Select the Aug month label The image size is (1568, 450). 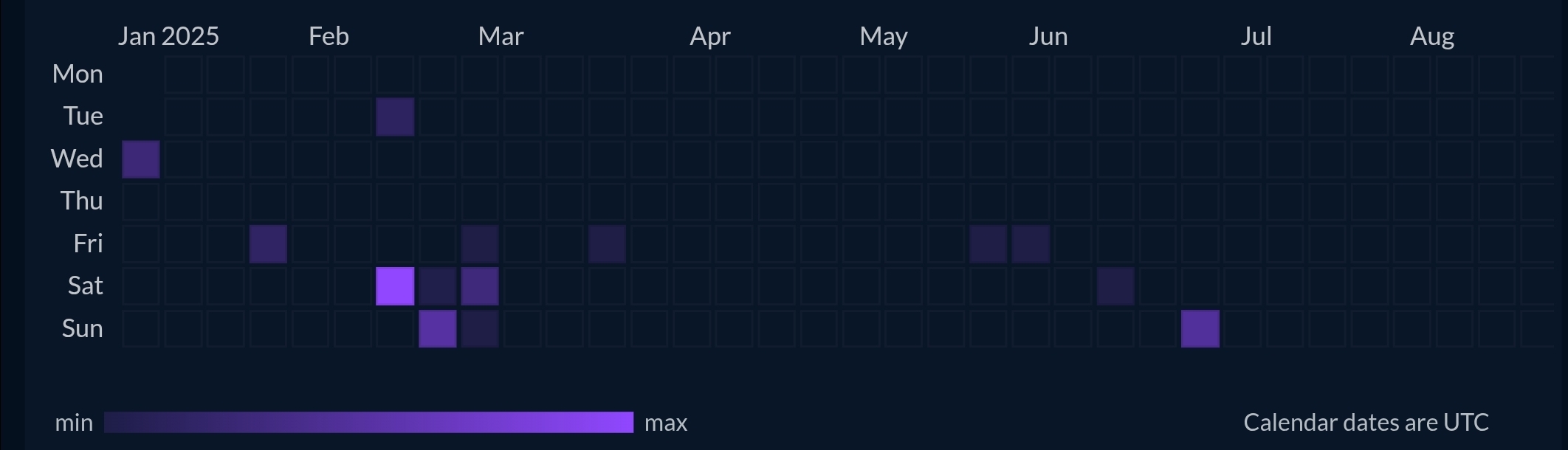1431,36
